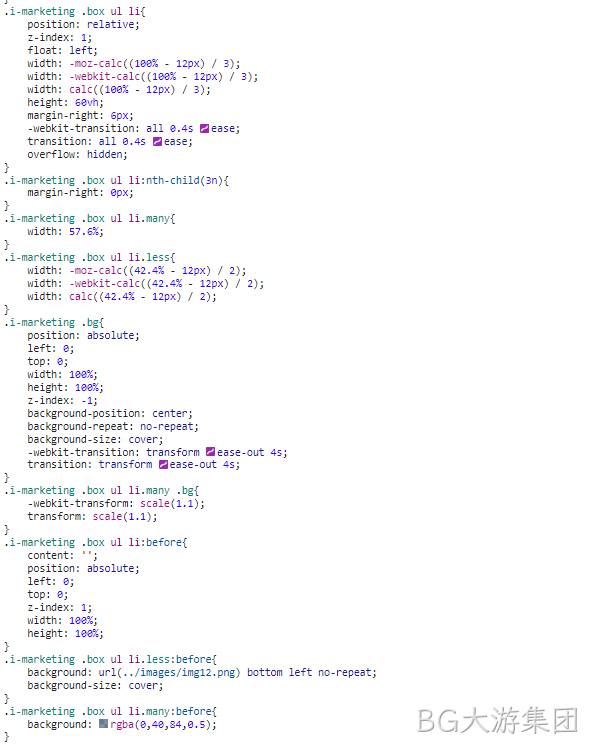Viewport: 591px width, 745px height.
Task: Click the z-index -1 value
Action: (87, 401)
